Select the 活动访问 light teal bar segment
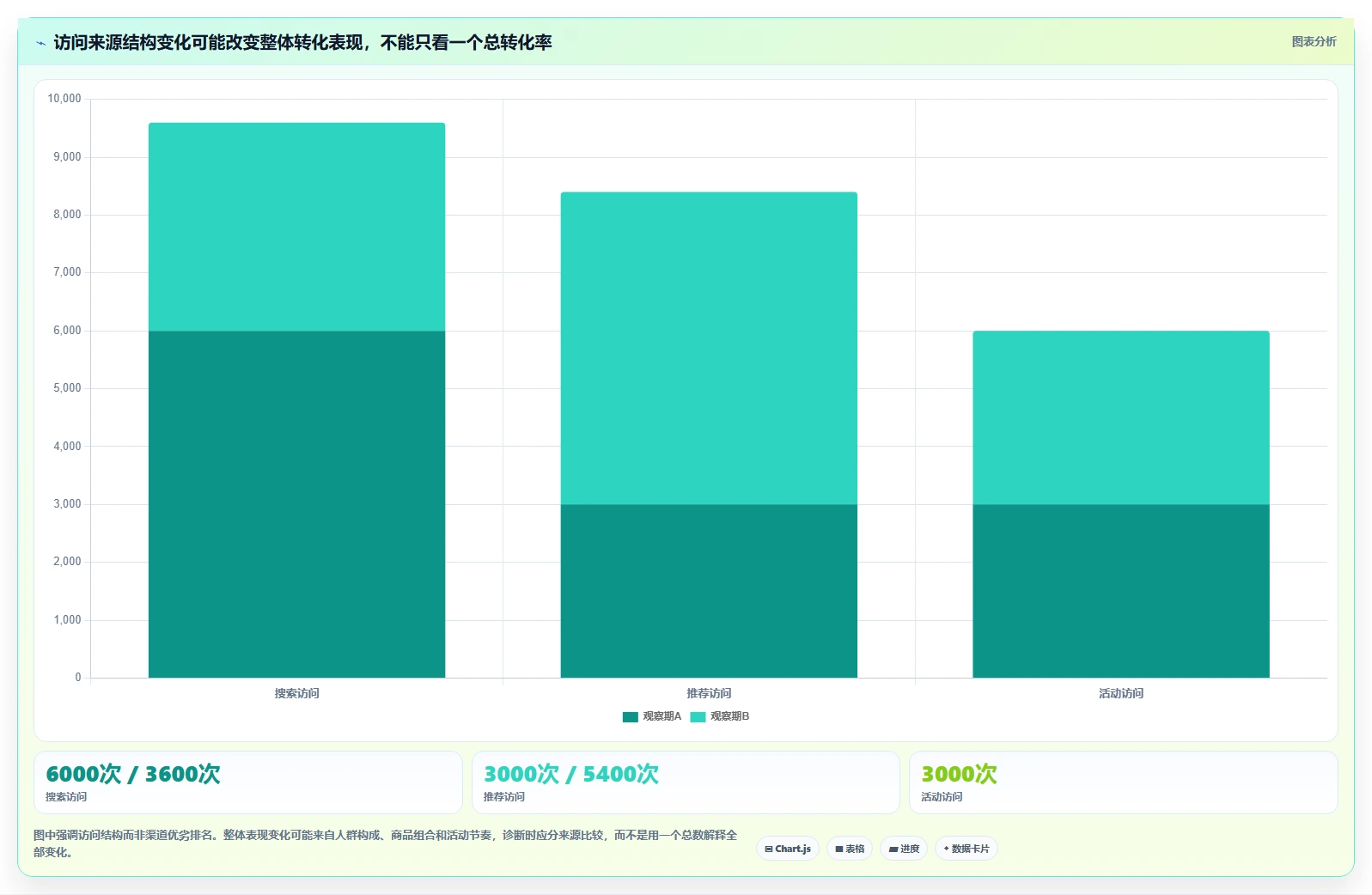 tap(1121, 417)
